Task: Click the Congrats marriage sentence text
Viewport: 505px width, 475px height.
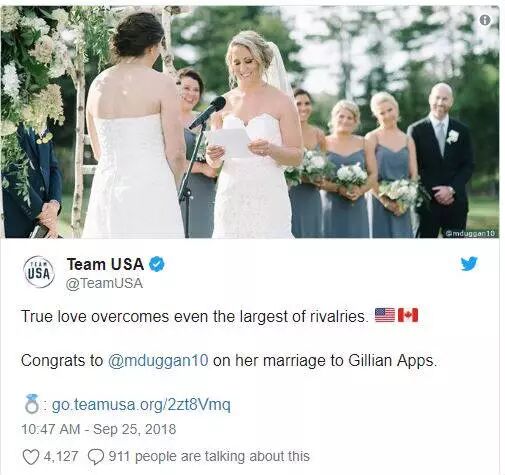Action: point(229,361)
